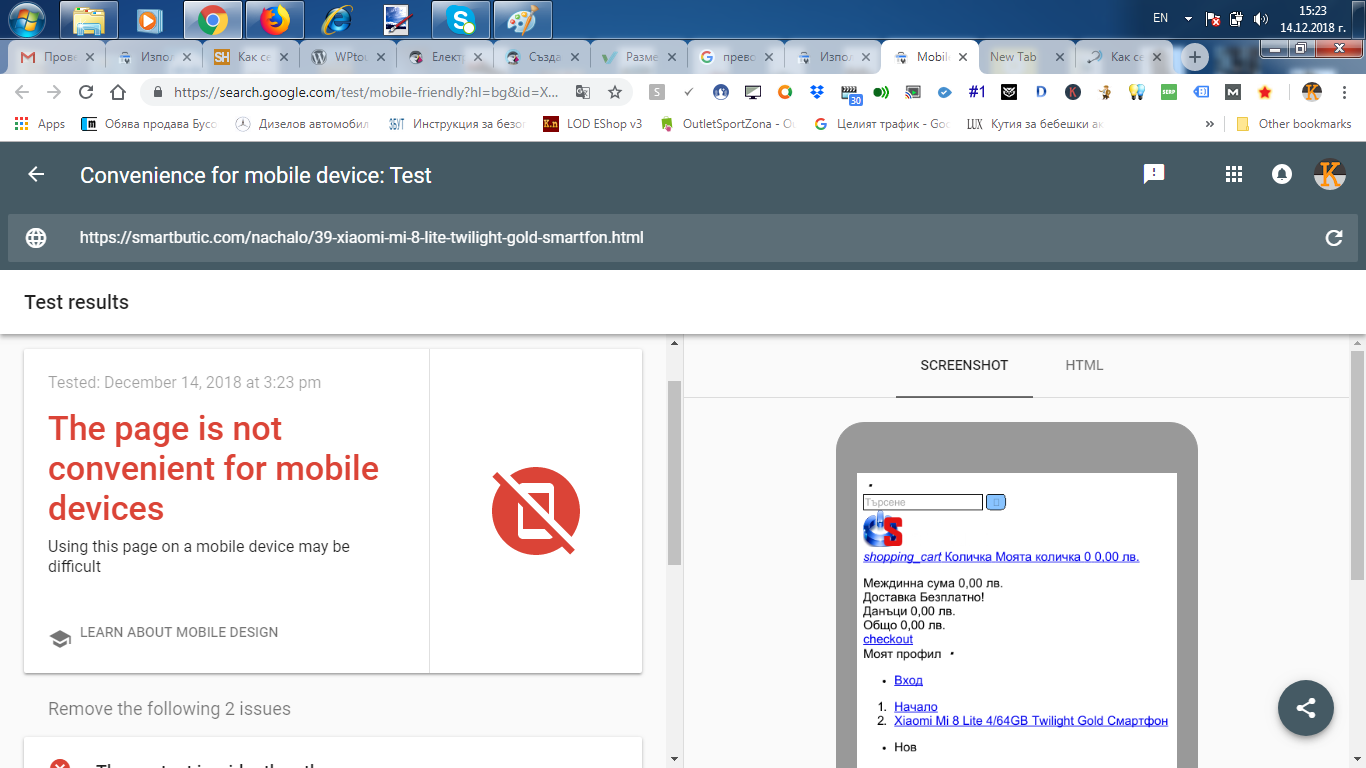Screen dimensions: 1366x768
Task: Open the LOD EShop v3 bookmark
Action: (593, 124)
